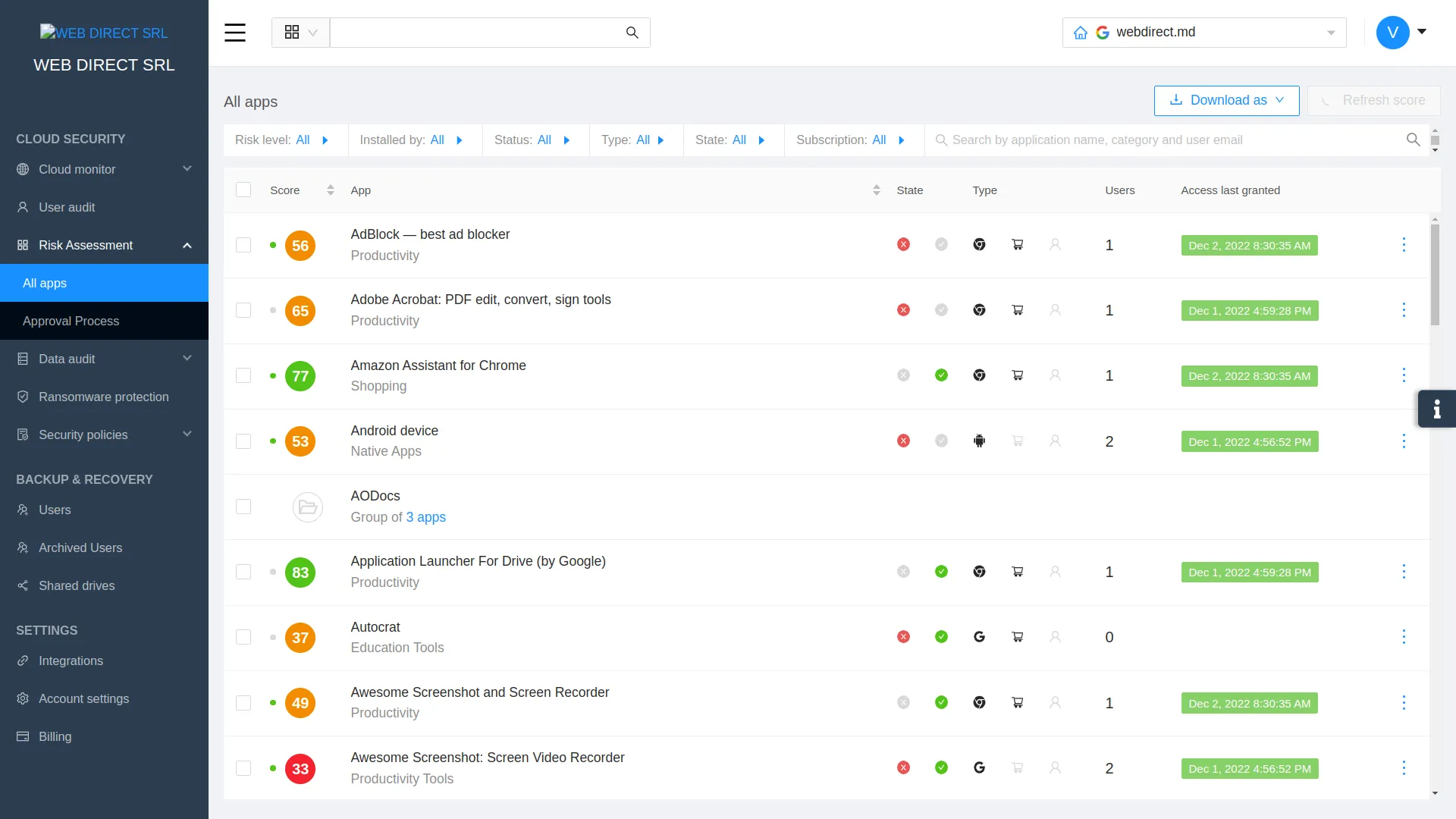Expand Cloud monitor menu
1456x819 pixels.
(104, 169)
